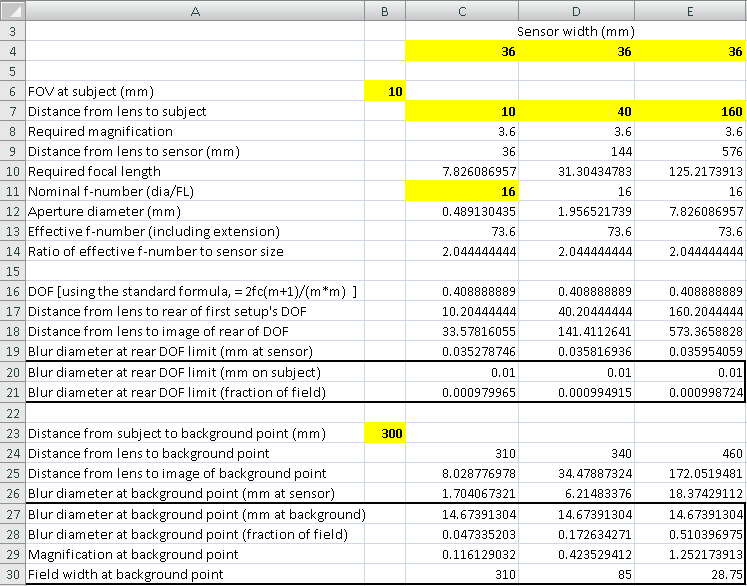Screen dimensions: 747x586
Task: Select rear DOF distance 40.20444444
Action: click(576, 311)
